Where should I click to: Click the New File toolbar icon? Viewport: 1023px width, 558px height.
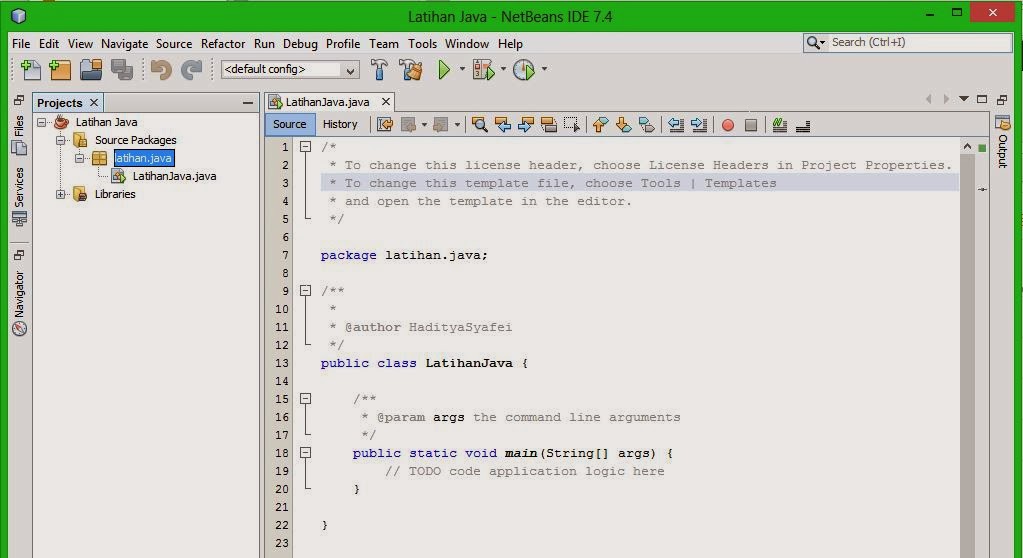(x=31, y=69)
